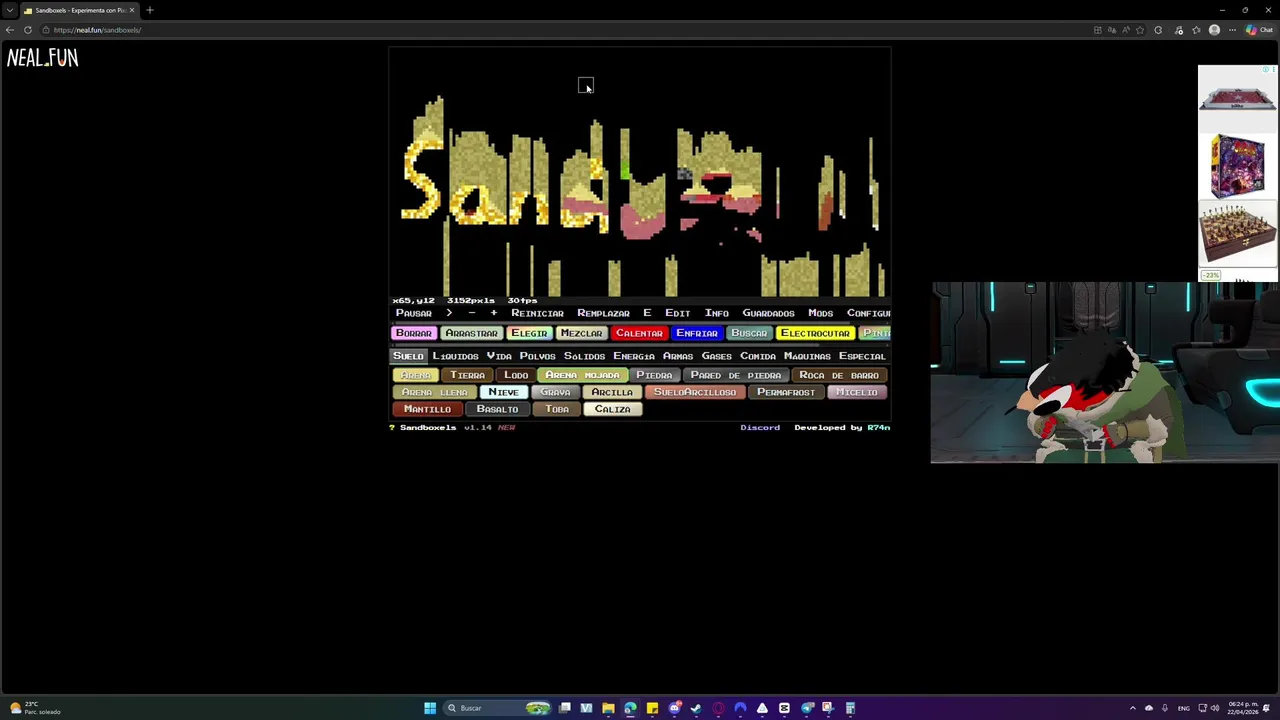Viewport: 1280px width, 720px height.
Task: Select the Tierra element
Action: [467, 375]
